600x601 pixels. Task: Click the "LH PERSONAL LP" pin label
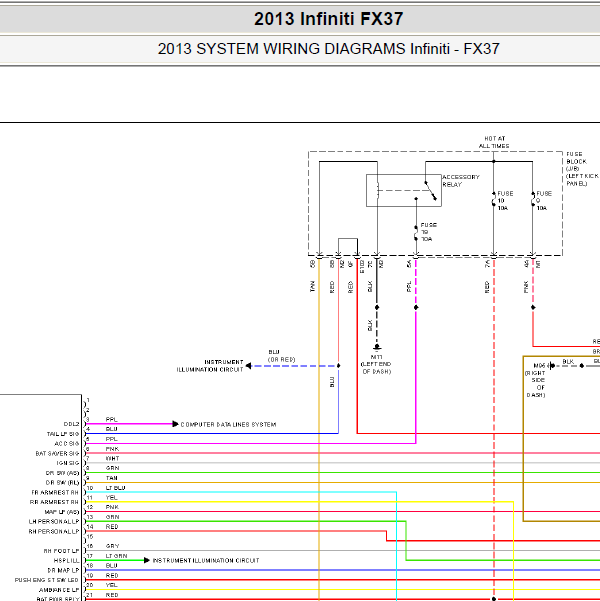click(54, 522)
